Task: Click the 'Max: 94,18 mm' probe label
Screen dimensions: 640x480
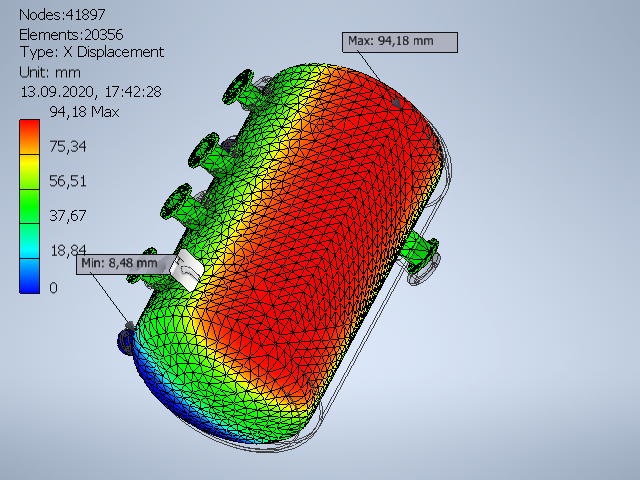Action: (x=400, y=42)
